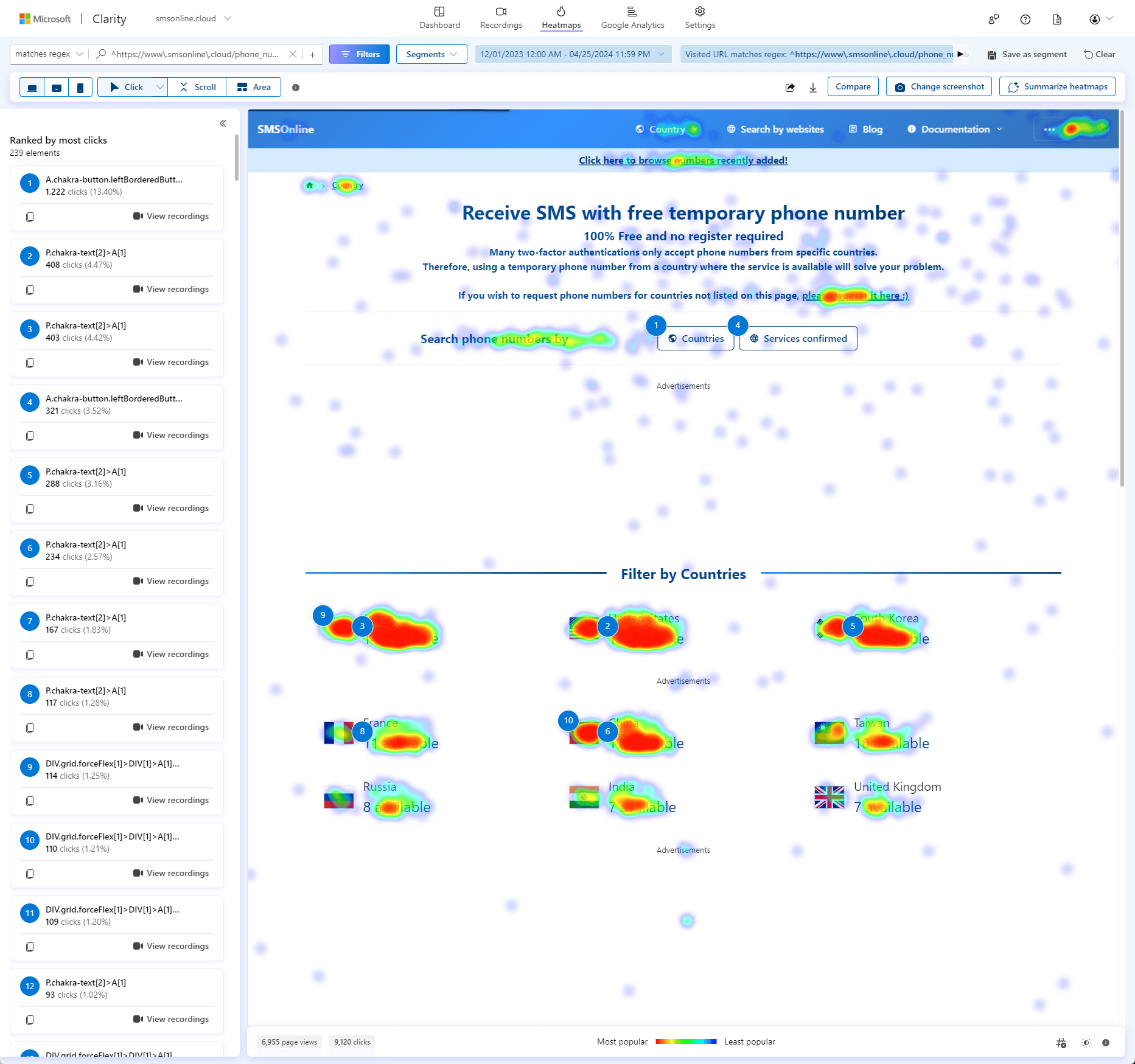This screenshot has width=1135, height=1064.
Task: Click heatmap marker 1 on Countries
Action: 656,325
